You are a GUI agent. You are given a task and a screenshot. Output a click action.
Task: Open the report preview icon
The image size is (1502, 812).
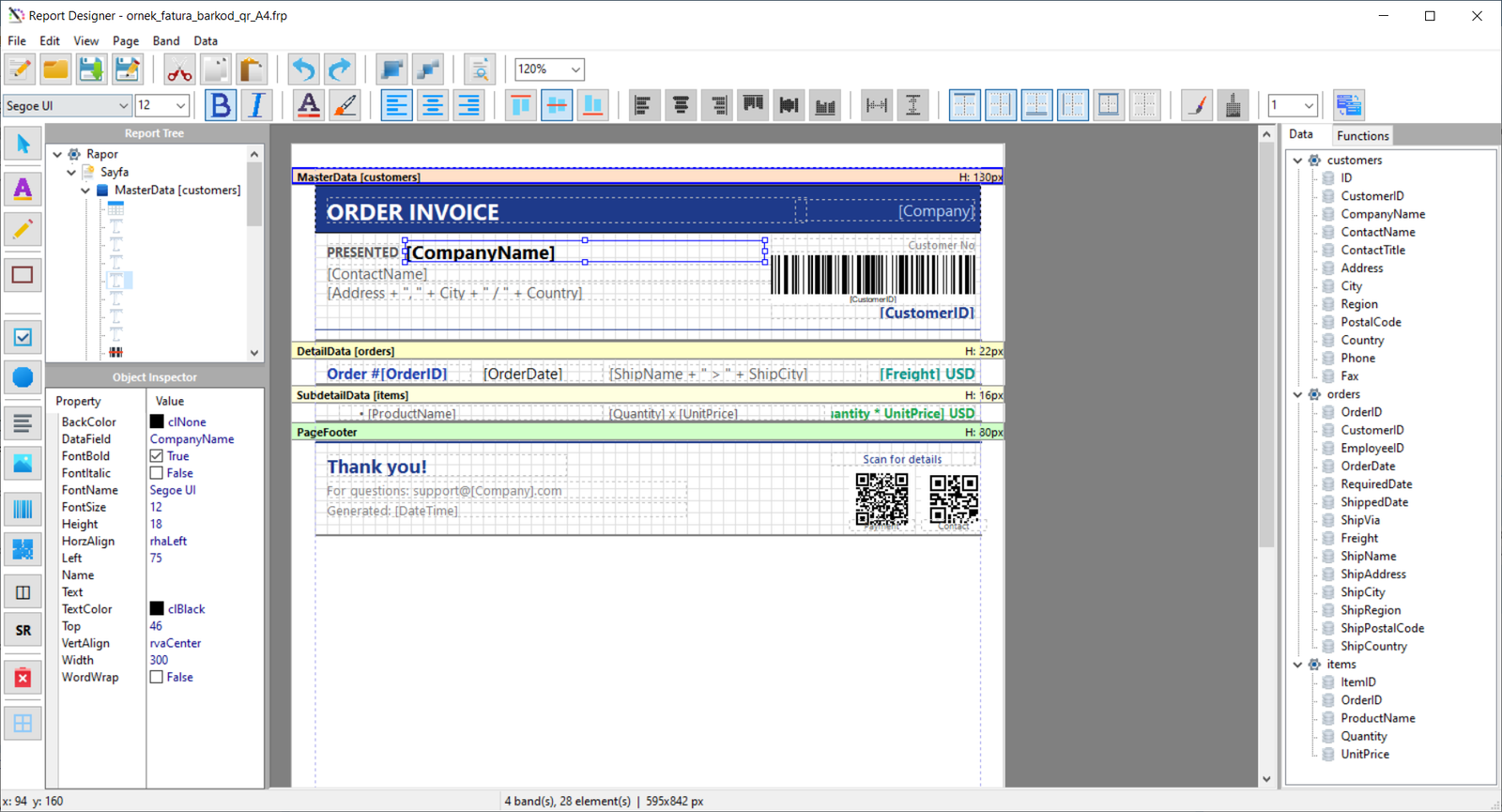[480, 69]
